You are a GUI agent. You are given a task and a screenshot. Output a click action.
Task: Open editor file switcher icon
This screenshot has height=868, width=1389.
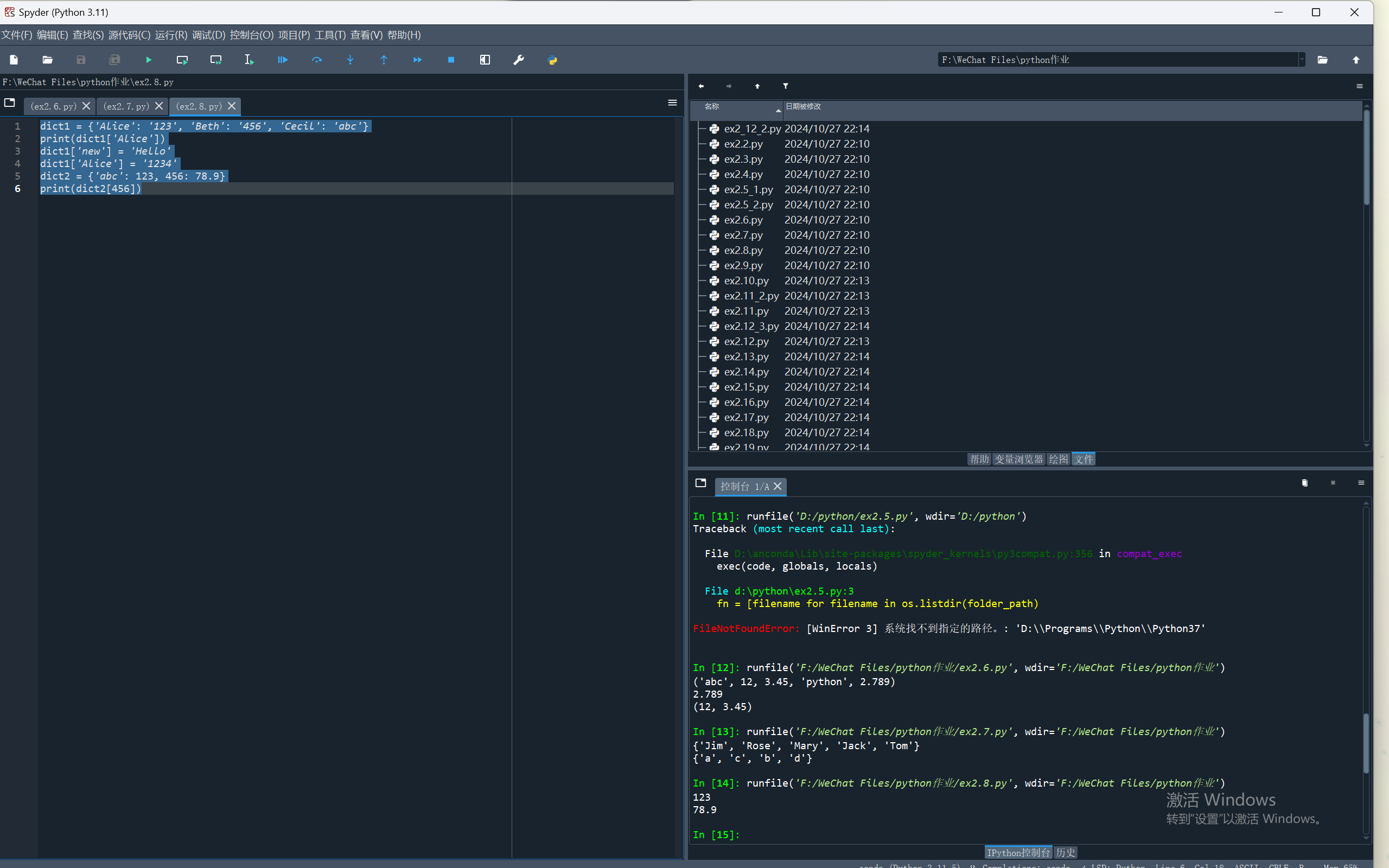9,103
